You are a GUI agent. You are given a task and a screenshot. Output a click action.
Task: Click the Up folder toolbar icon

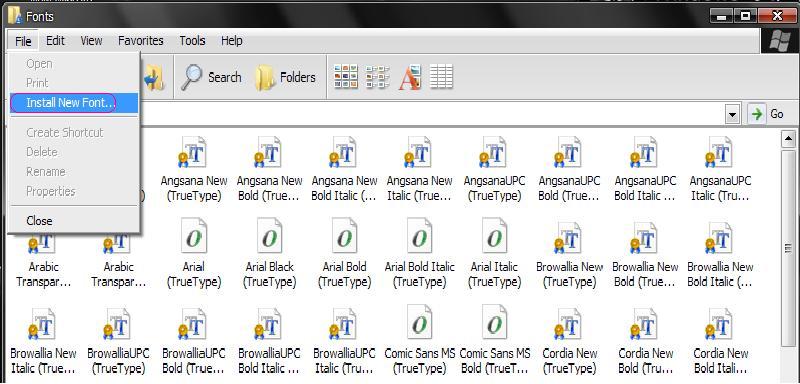[154, 78]
